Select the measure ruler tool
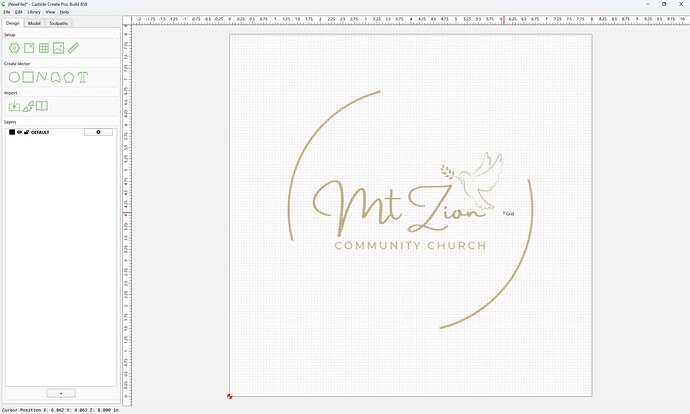 coord(73,48)
